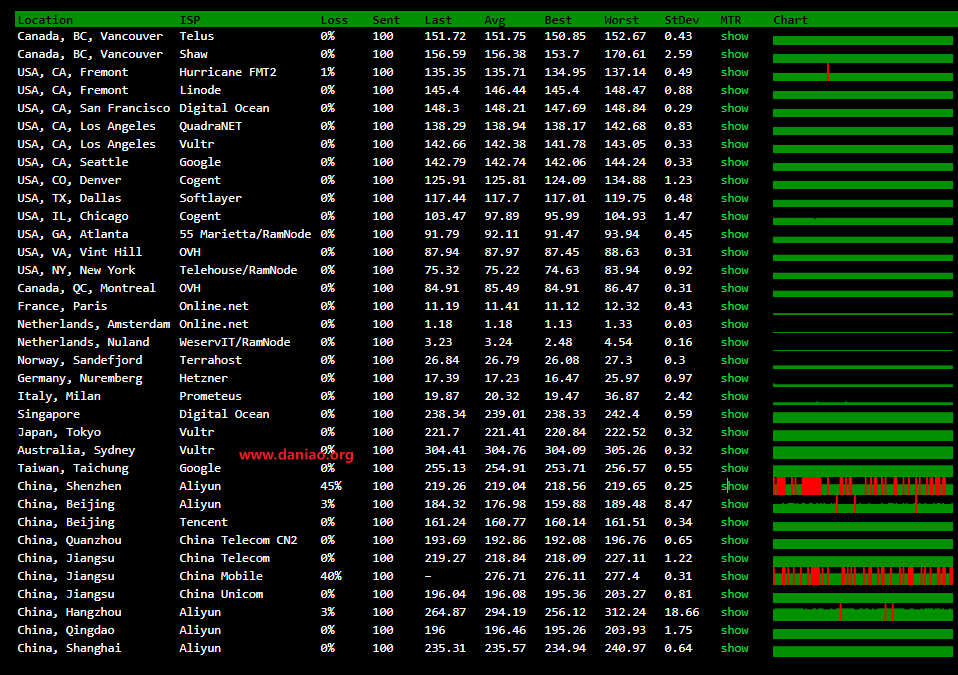The height and width of the screenshot is (675, 958).
Task: Click the StDev column header
Action: point(681,20)
